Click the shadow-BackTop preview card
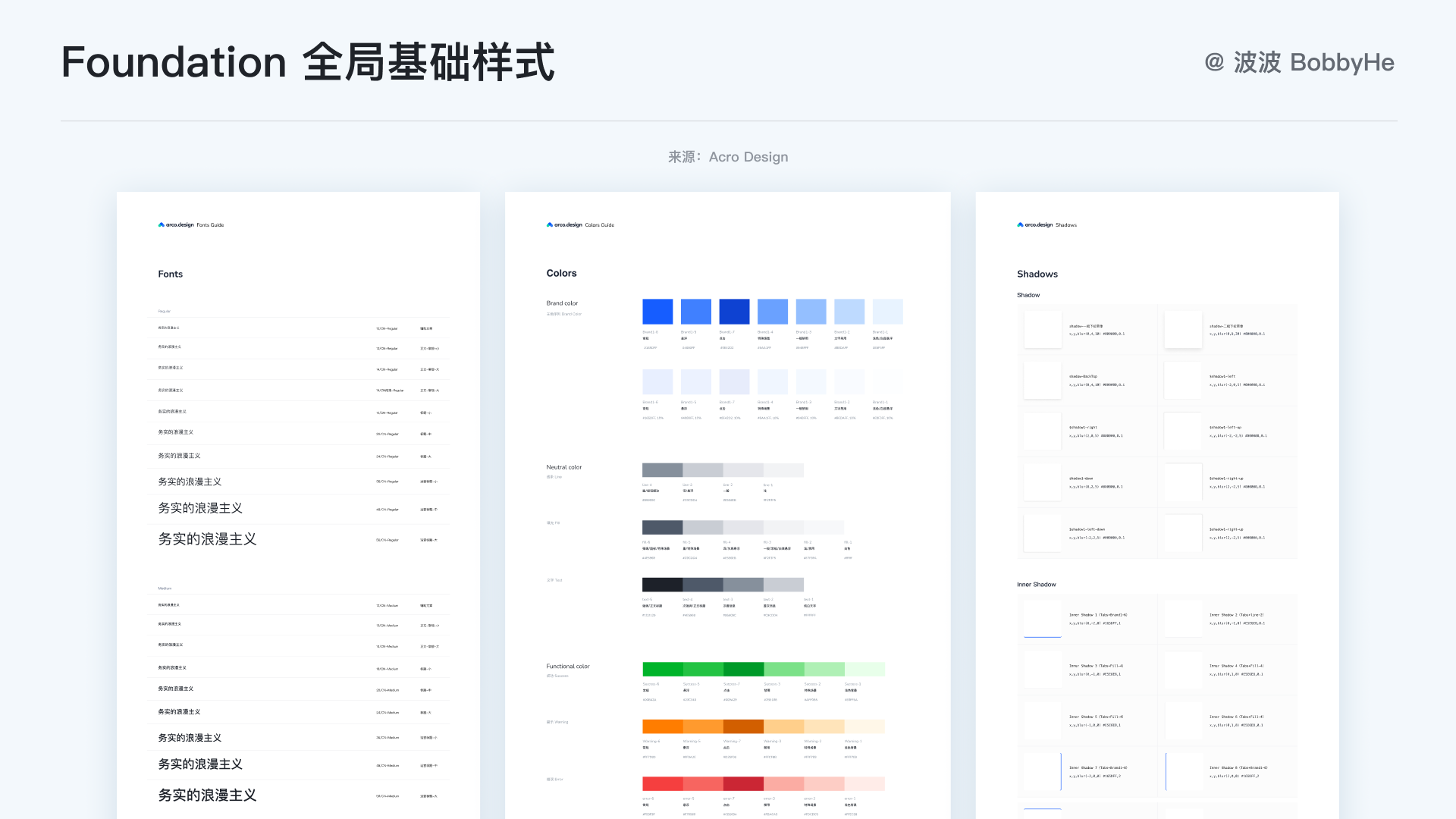Image resolution: width=1456 pixels, height=819 pixels. [x=1043, y=381]
